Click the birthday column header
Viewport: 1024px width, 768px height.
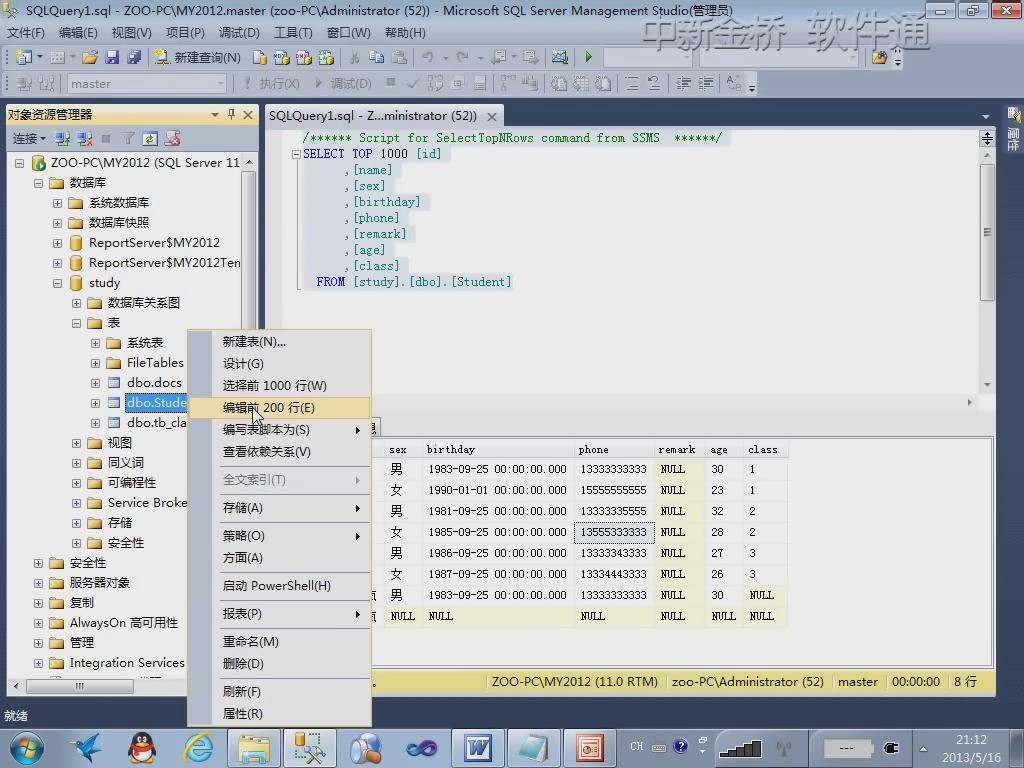point(500,449)
